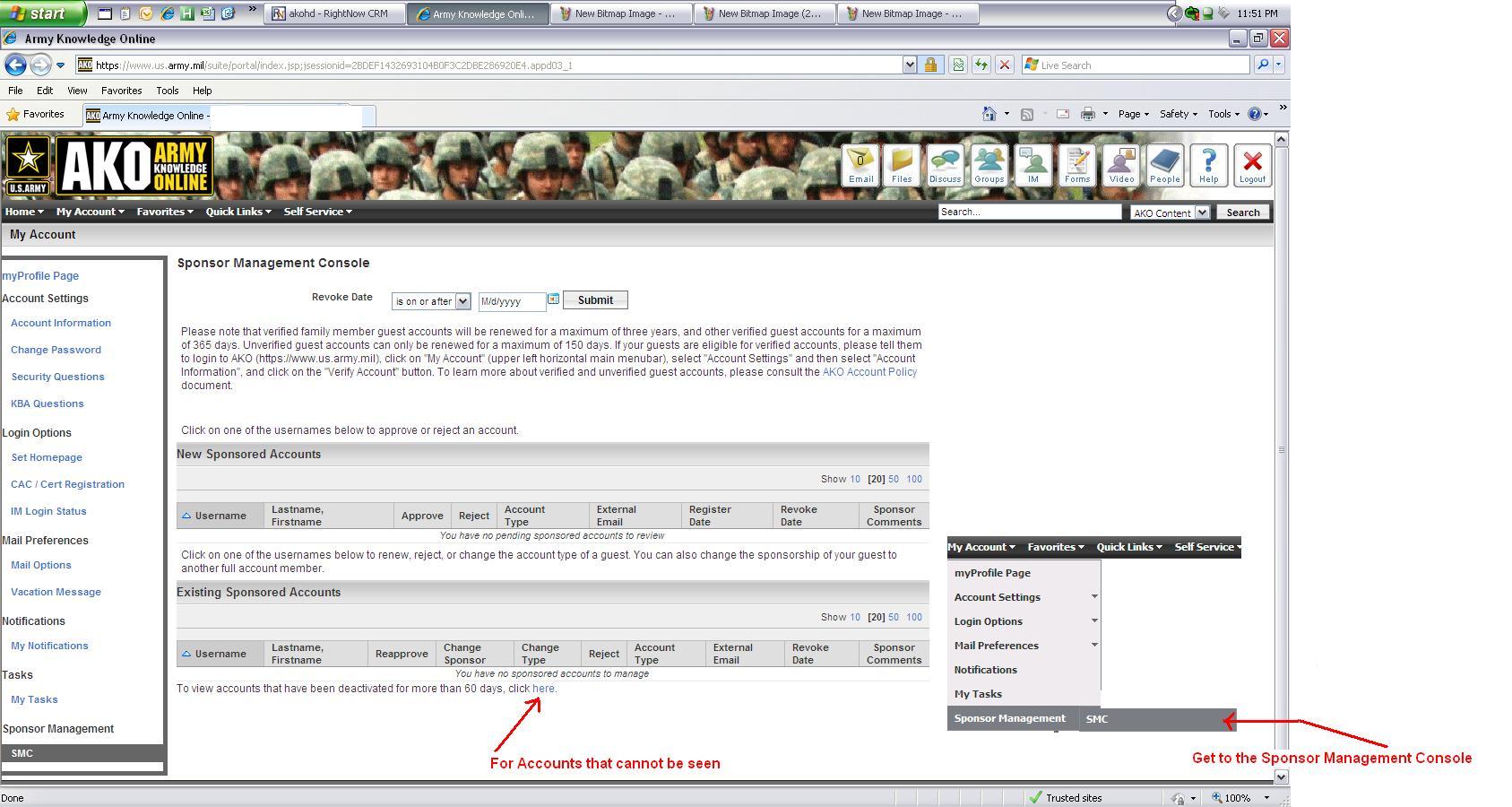
Task: Open the calendar picker beside Revoke Date
Action: coord(553,299)
